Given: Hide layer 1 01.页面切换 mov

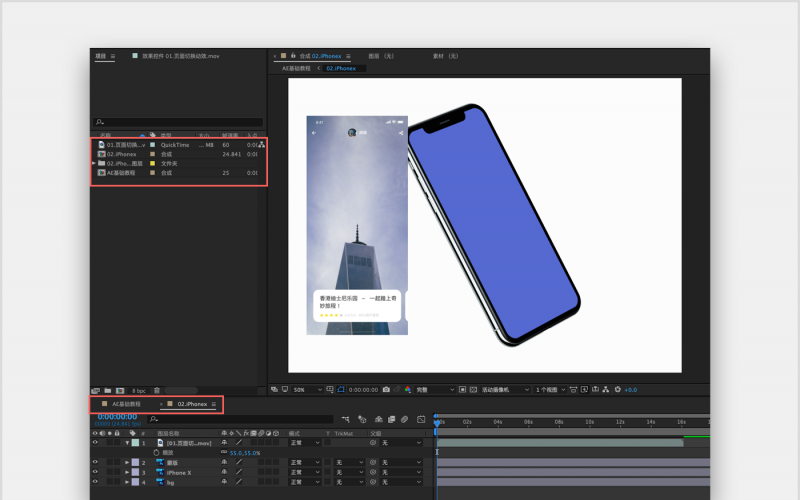Looking at the screenshot, I should click(x=95, y=443).
